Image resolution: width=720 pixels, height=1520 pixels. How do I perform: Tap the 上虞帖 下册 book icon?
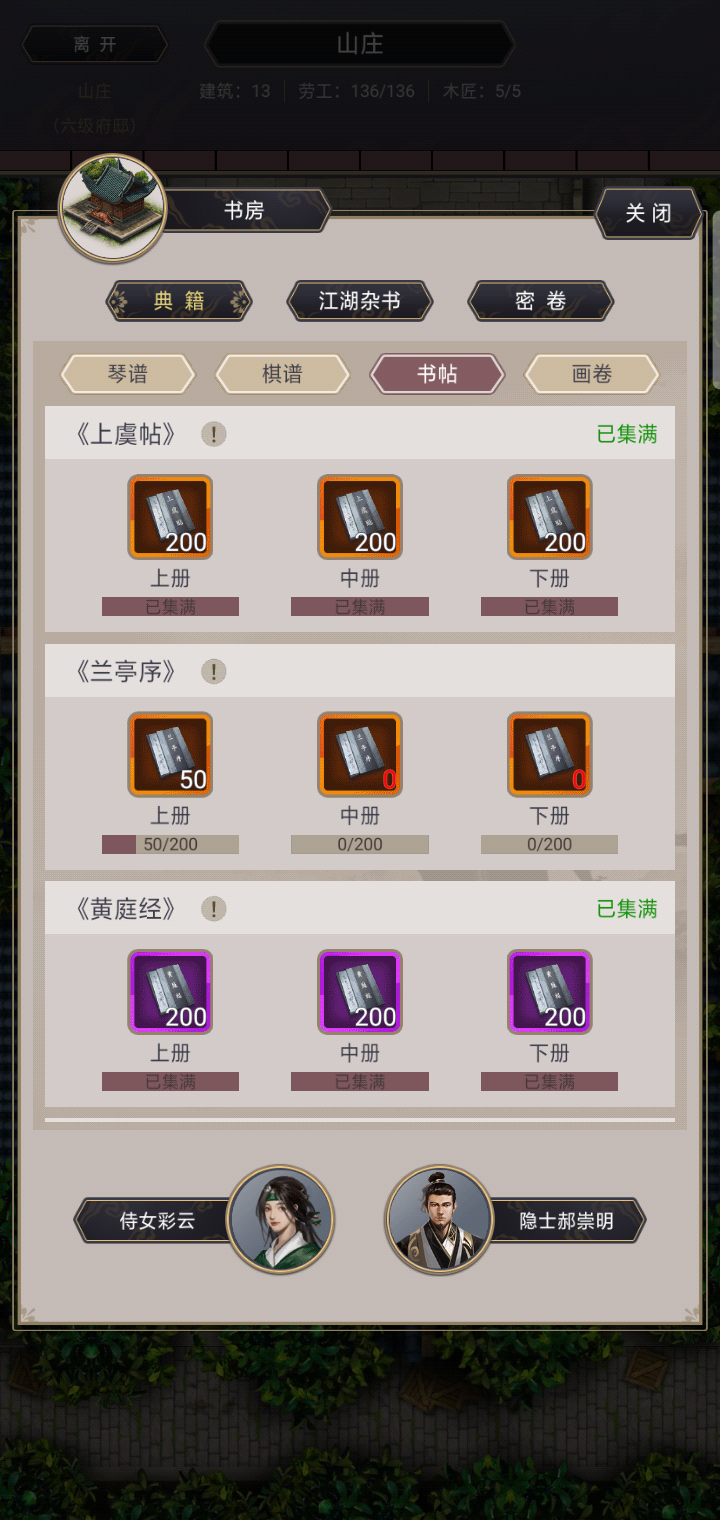tap(550, 517)
